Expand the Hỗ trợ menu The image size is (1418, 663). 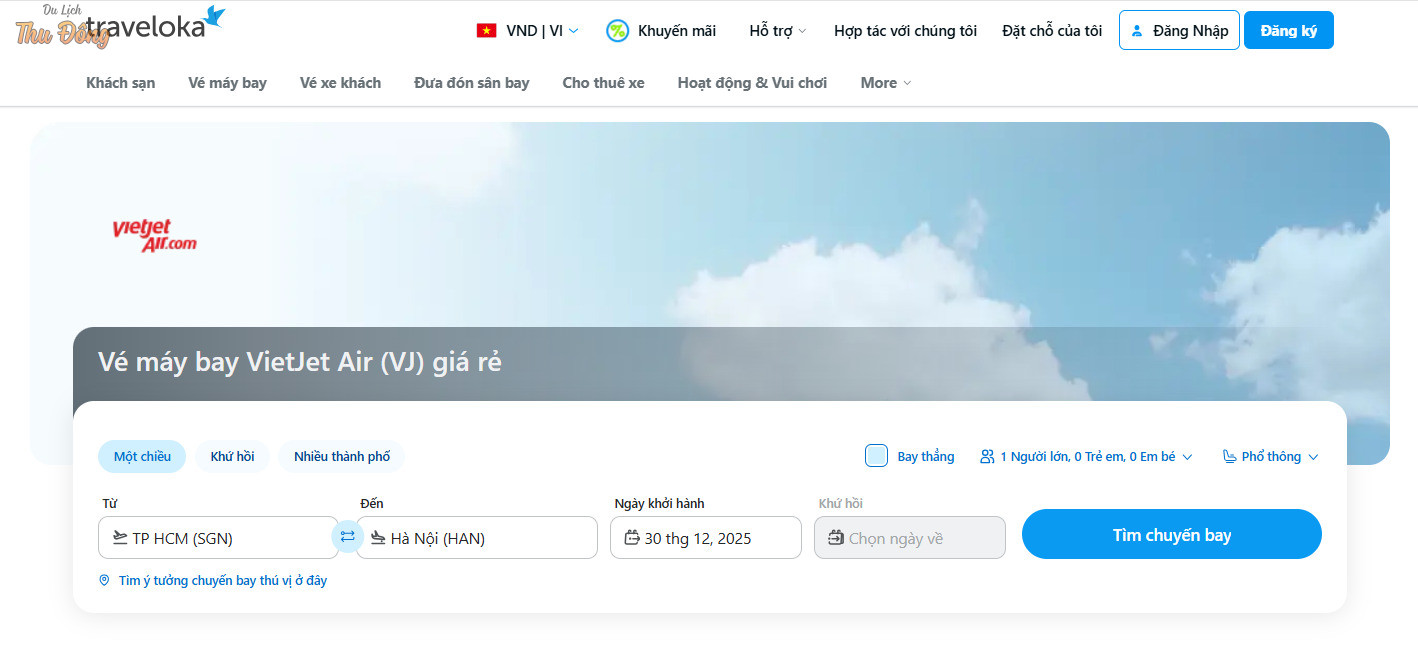click(x=777, y=31)
